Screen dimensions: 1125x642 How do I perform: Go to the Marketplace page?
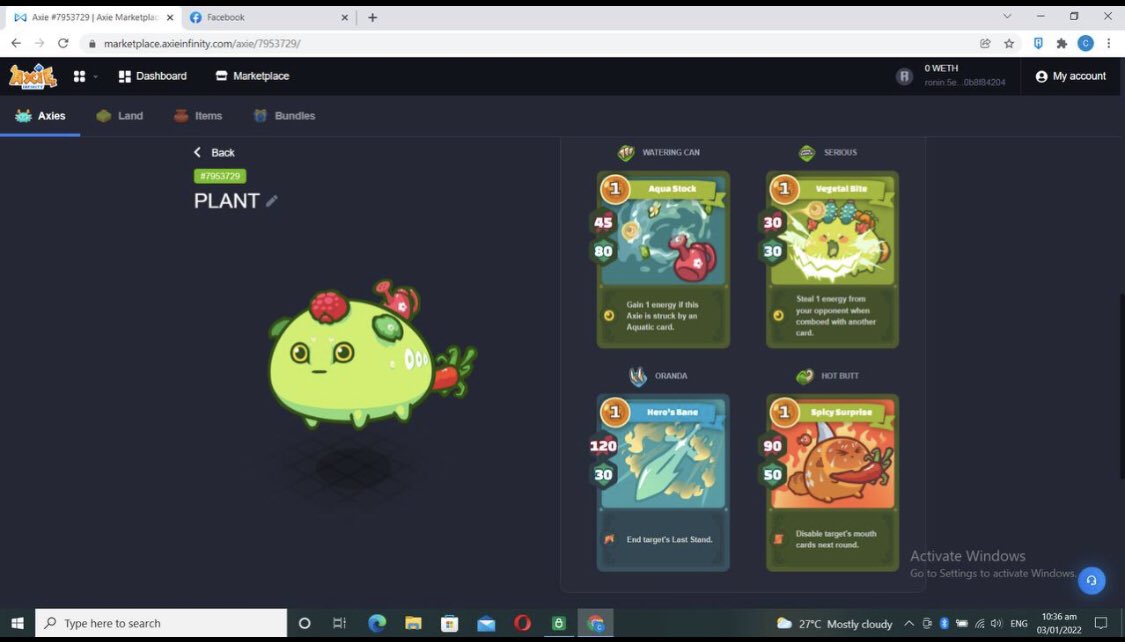tap(253, 76)
